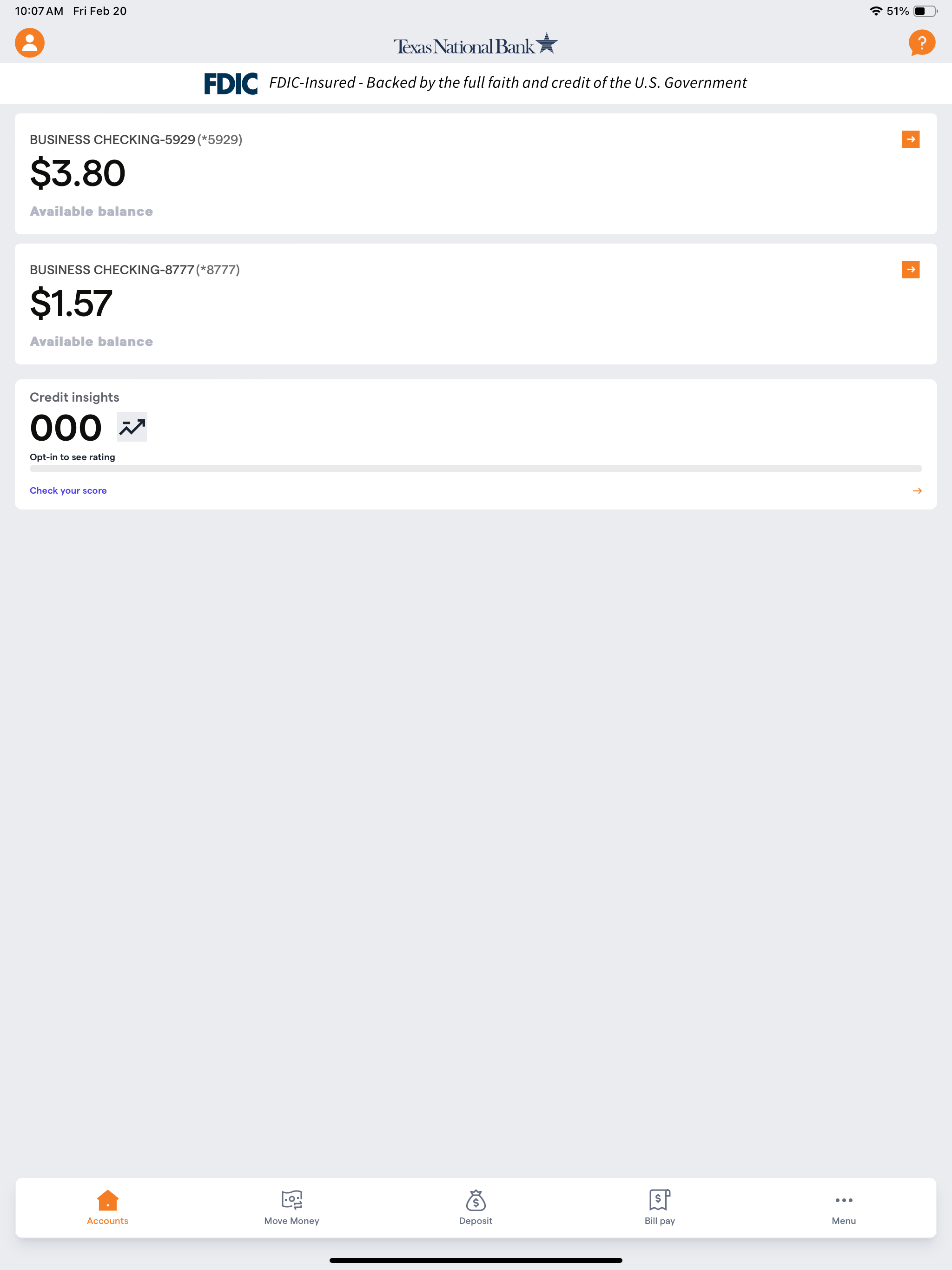Open the Move Money icon
The image size is (952, 1270).
[x=291, y=1200]
